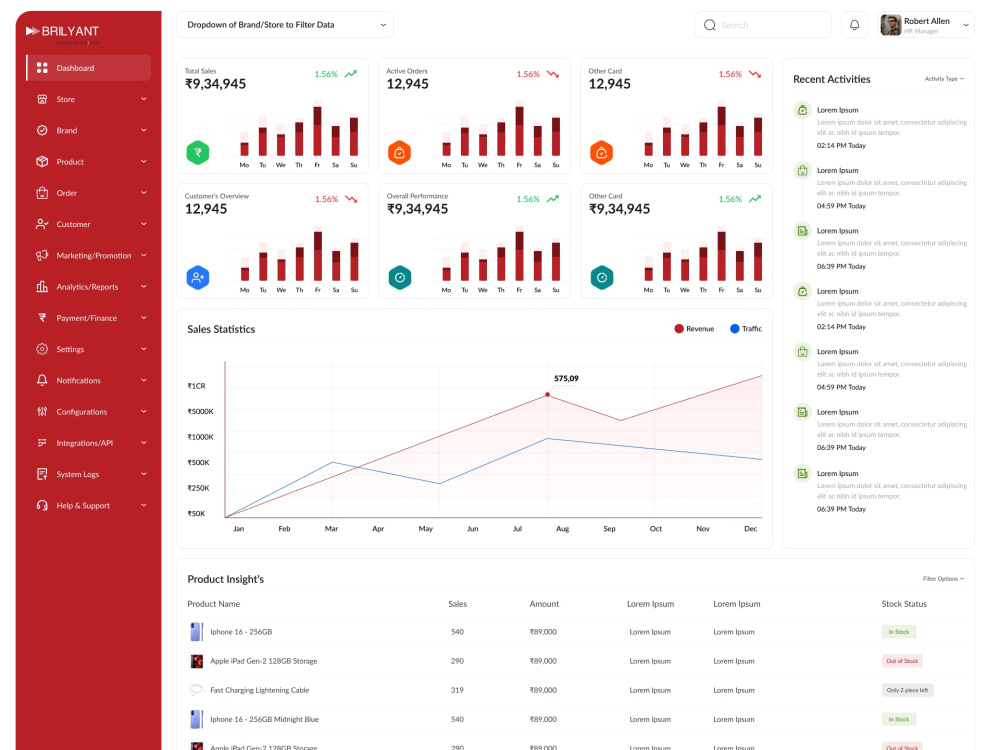1000x750 pixels.
Task: Click the Help & Support headset icon
Action: [x=42, y=505]
